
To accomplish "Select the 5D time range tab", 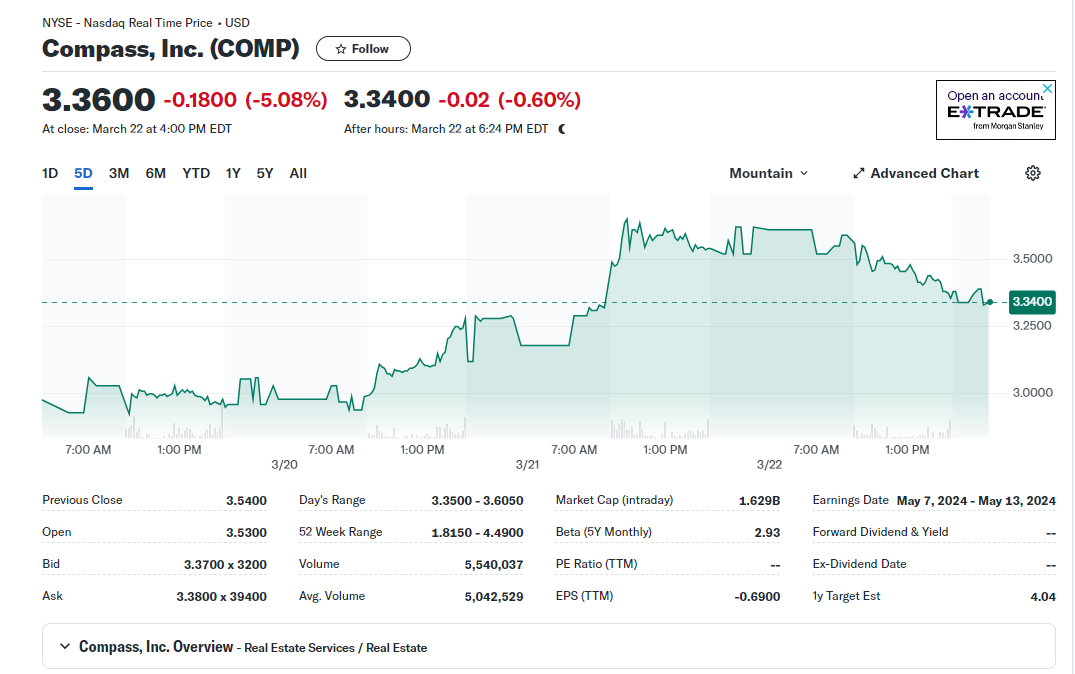I will click(83, 173).
